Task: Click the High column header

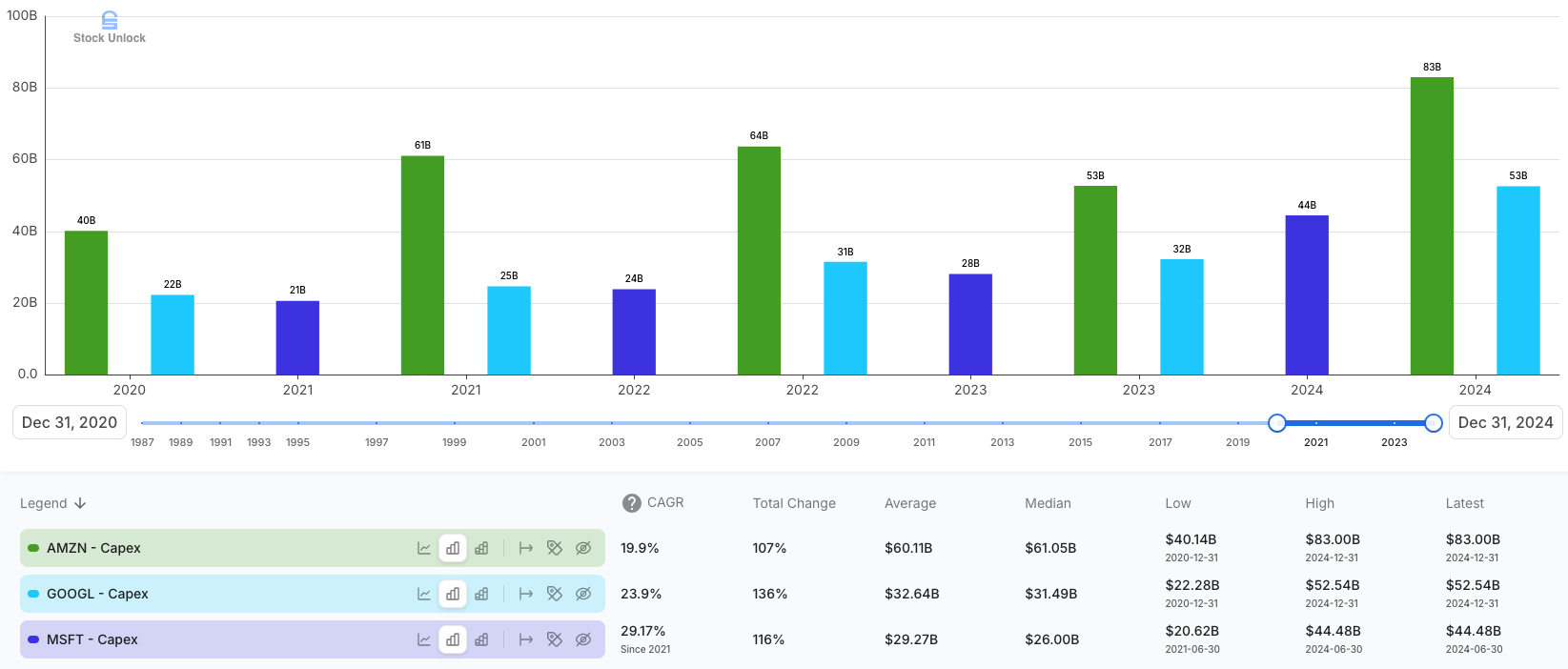Action: (x=1320, y=503)
